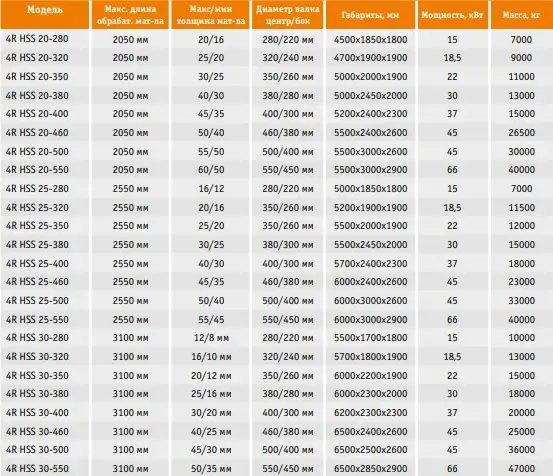The width and height of the screenshot is (553, 476).
Task: Click model name 4R HSS 20-550
Action: click(37, 170)
